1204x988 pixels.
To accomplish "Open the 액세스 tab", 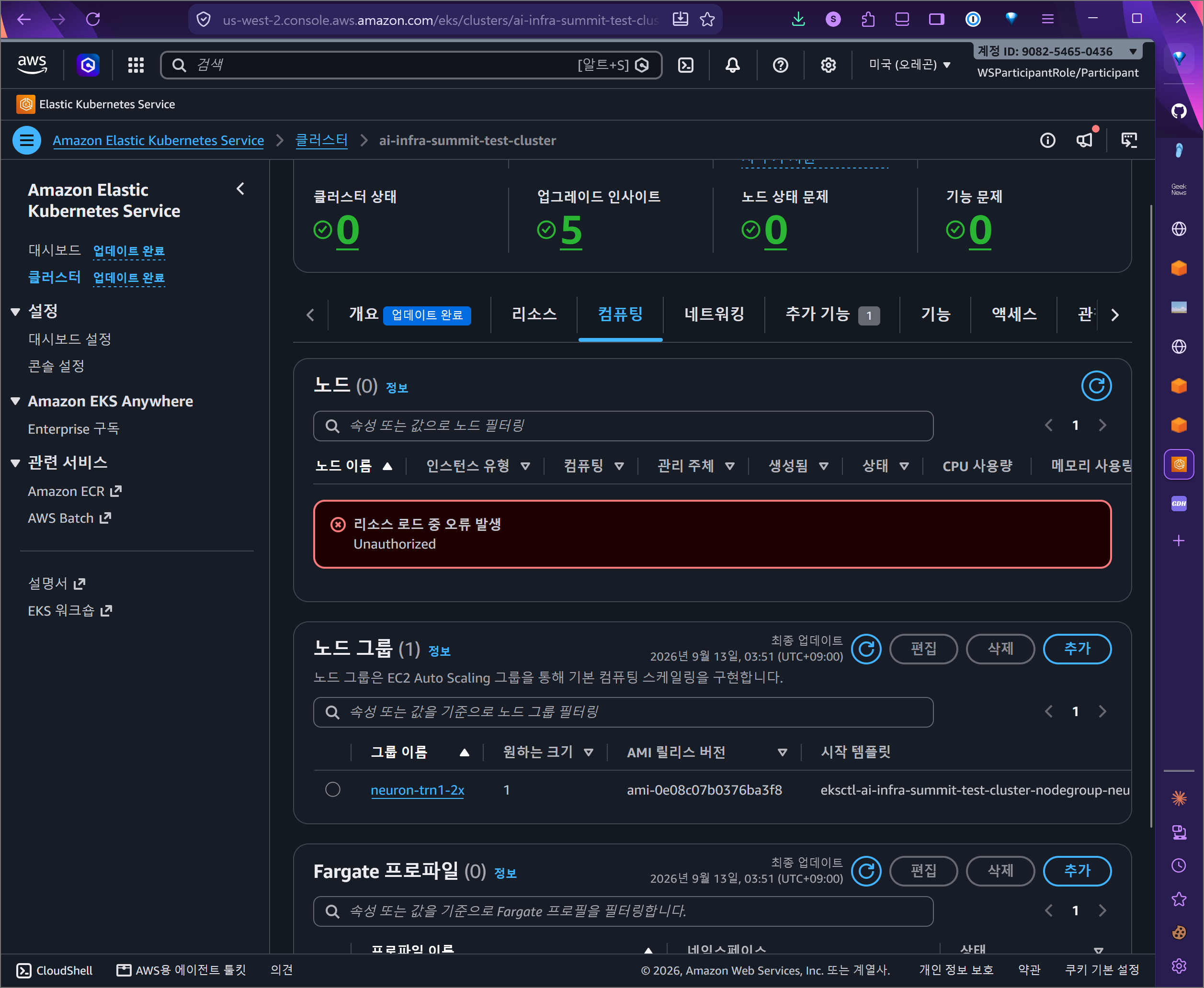I will tap(1014, 314).
